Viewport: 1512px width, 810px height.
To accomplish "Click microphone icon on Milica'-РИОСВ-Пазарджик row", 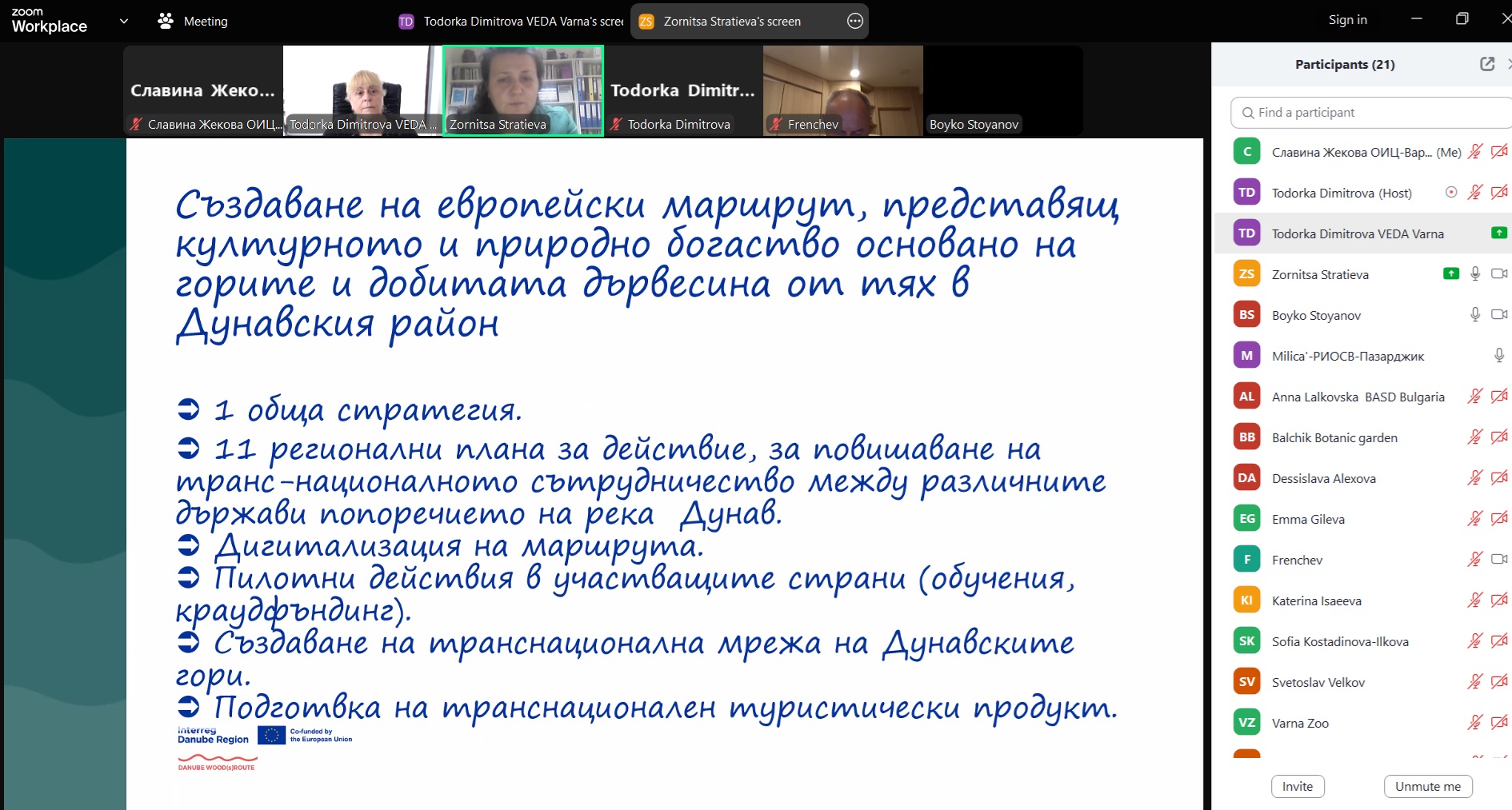I will click(x=1499, y=356).
